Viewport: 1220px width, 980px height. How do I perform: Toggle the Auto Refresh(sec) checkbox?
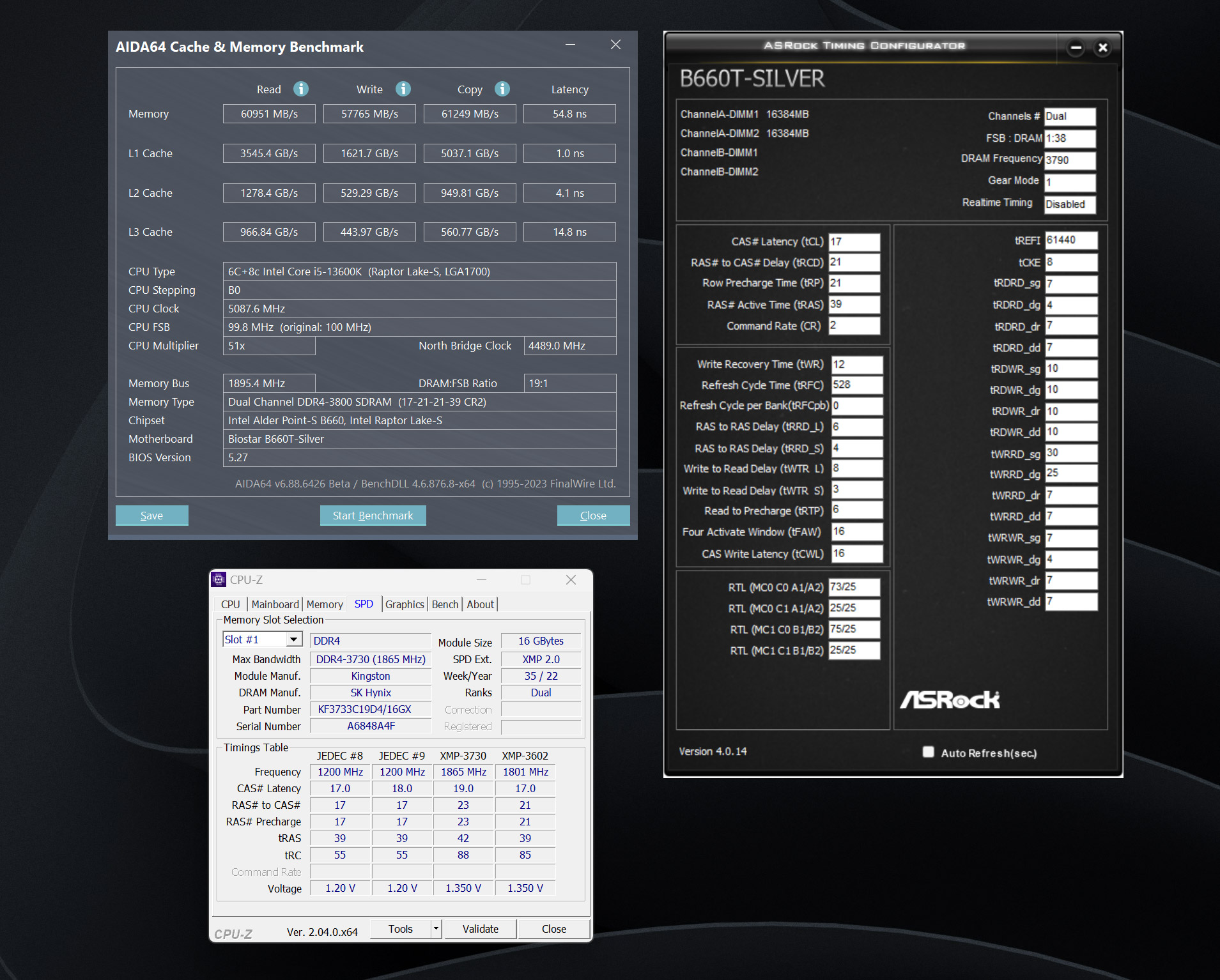(929, 752)
